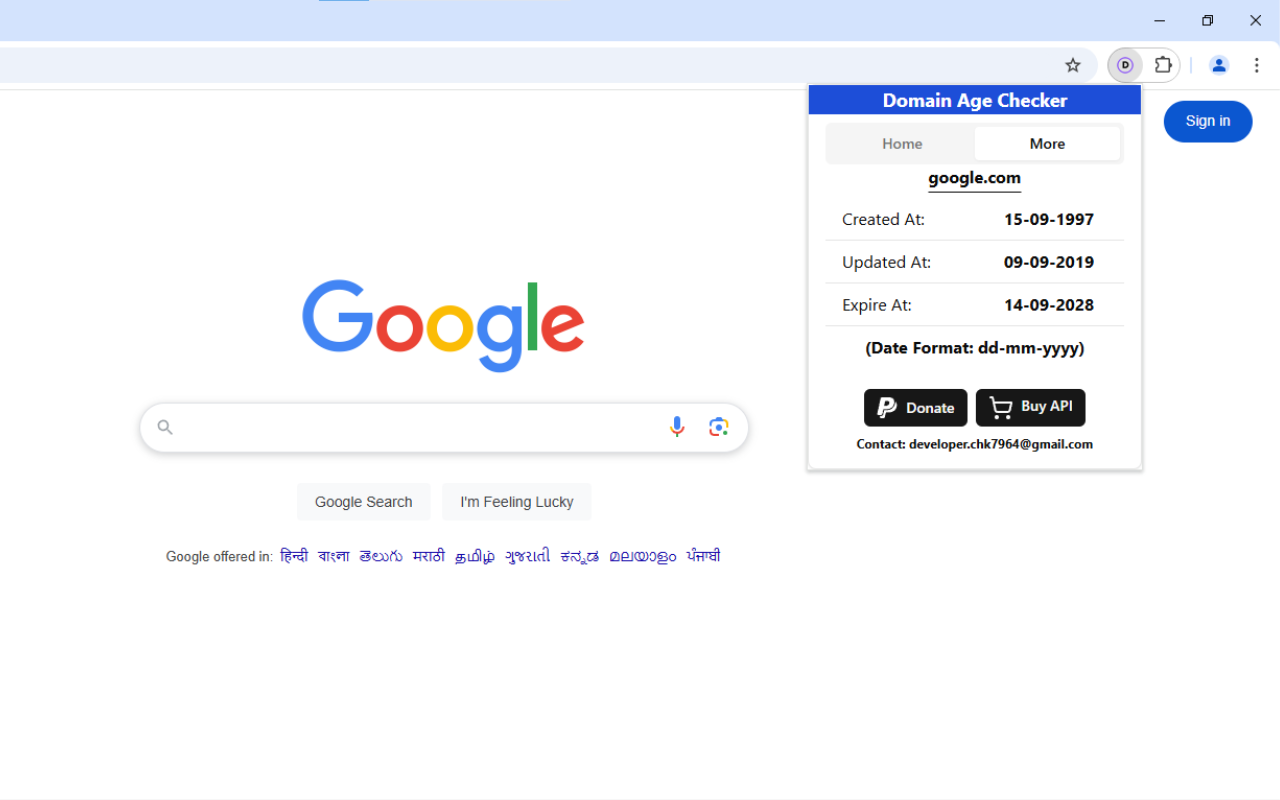Switch Google to हिन्दी language
Image resolution: width=1280 pixels, height=800 pixels.
294,556
